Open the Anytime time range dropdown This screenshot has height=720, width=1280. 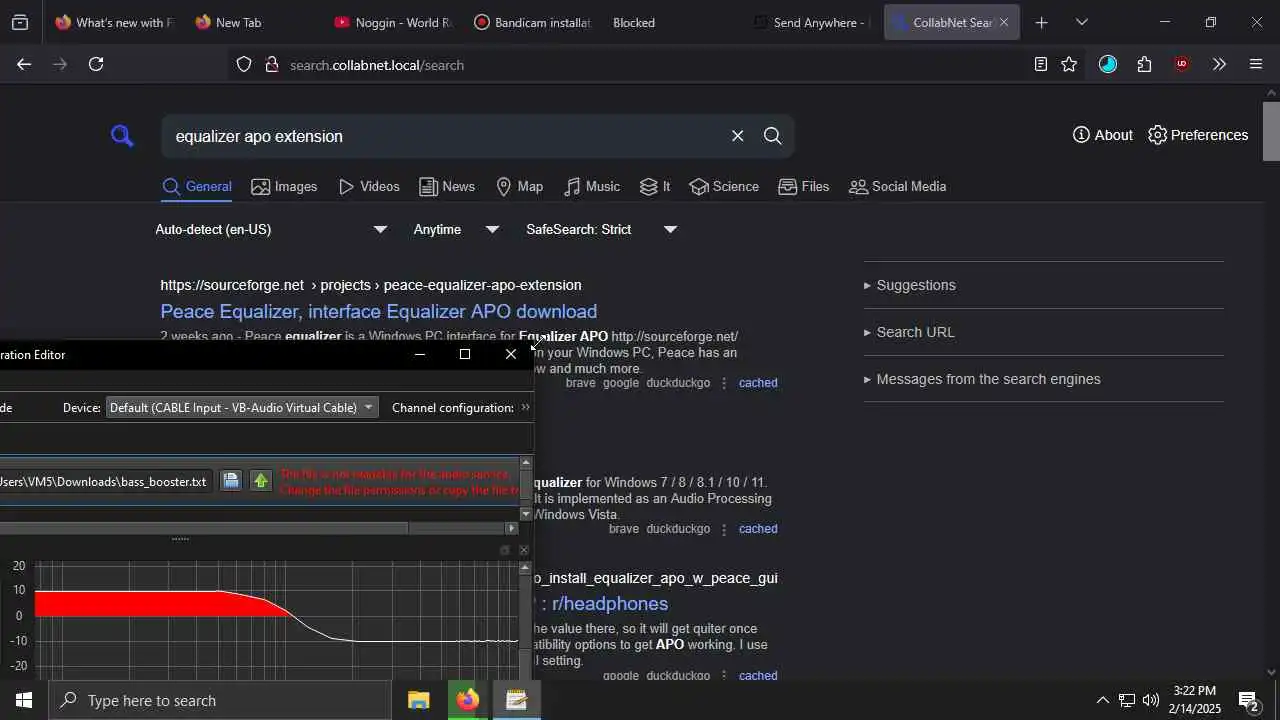456,229
